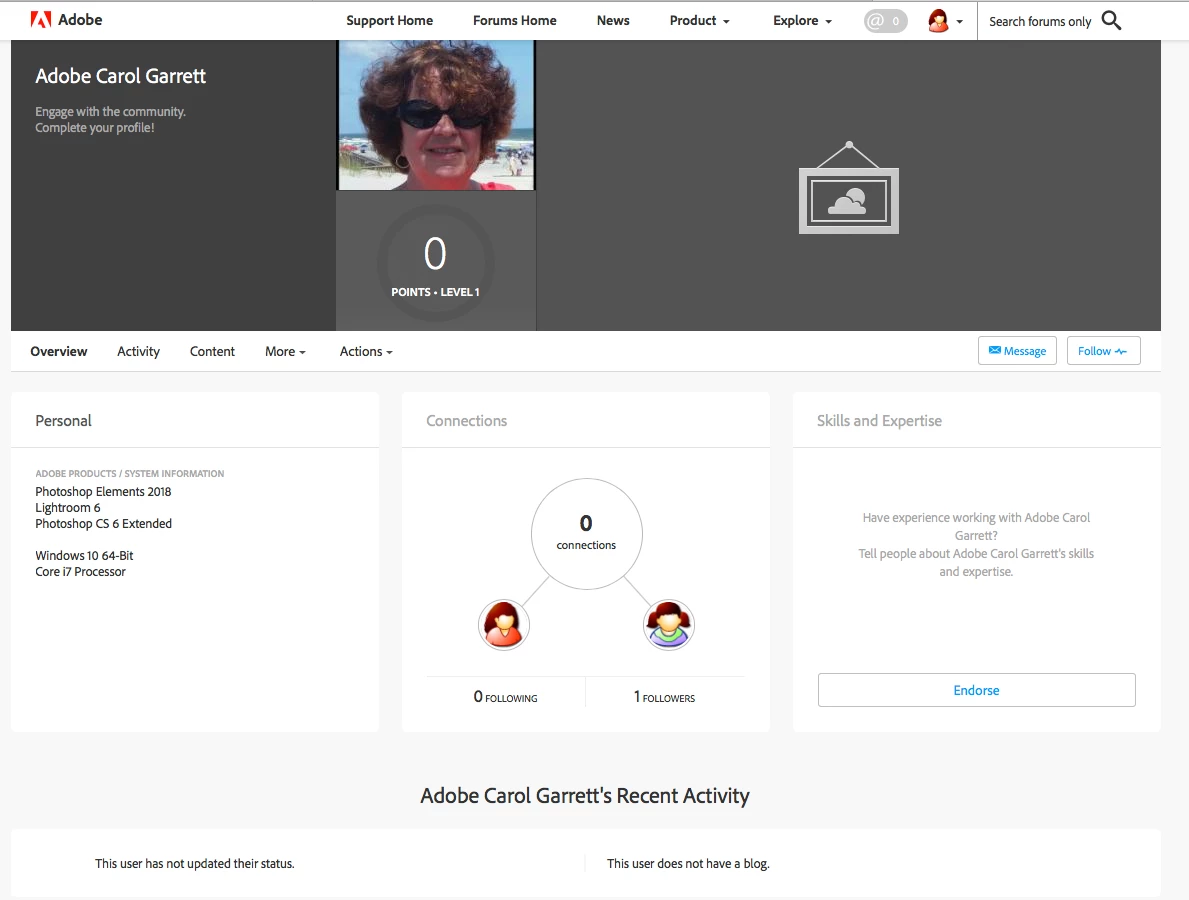Expand the Explore dropdown menu
The height and width of the screenshot is (900, 1189).
click(x=802, y=20)
